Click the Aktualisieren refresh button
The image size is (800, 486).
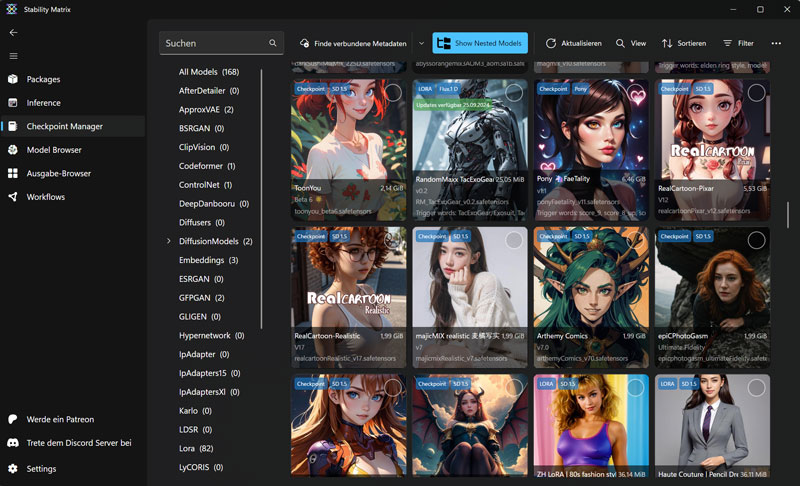pyautogui.click(x=573, y=44)
